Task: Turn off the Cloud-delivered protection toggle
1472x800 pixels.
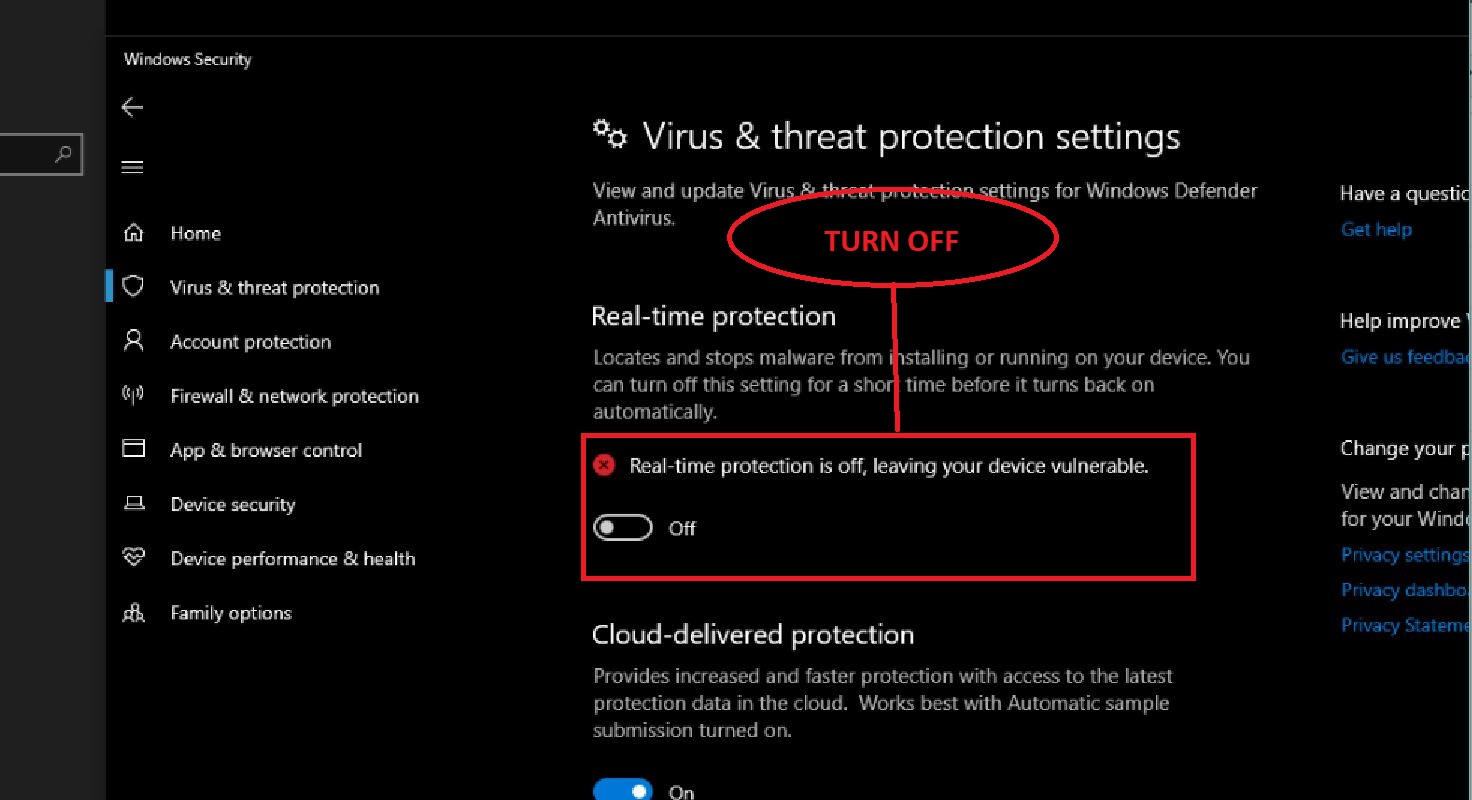Action: (622, 790)
